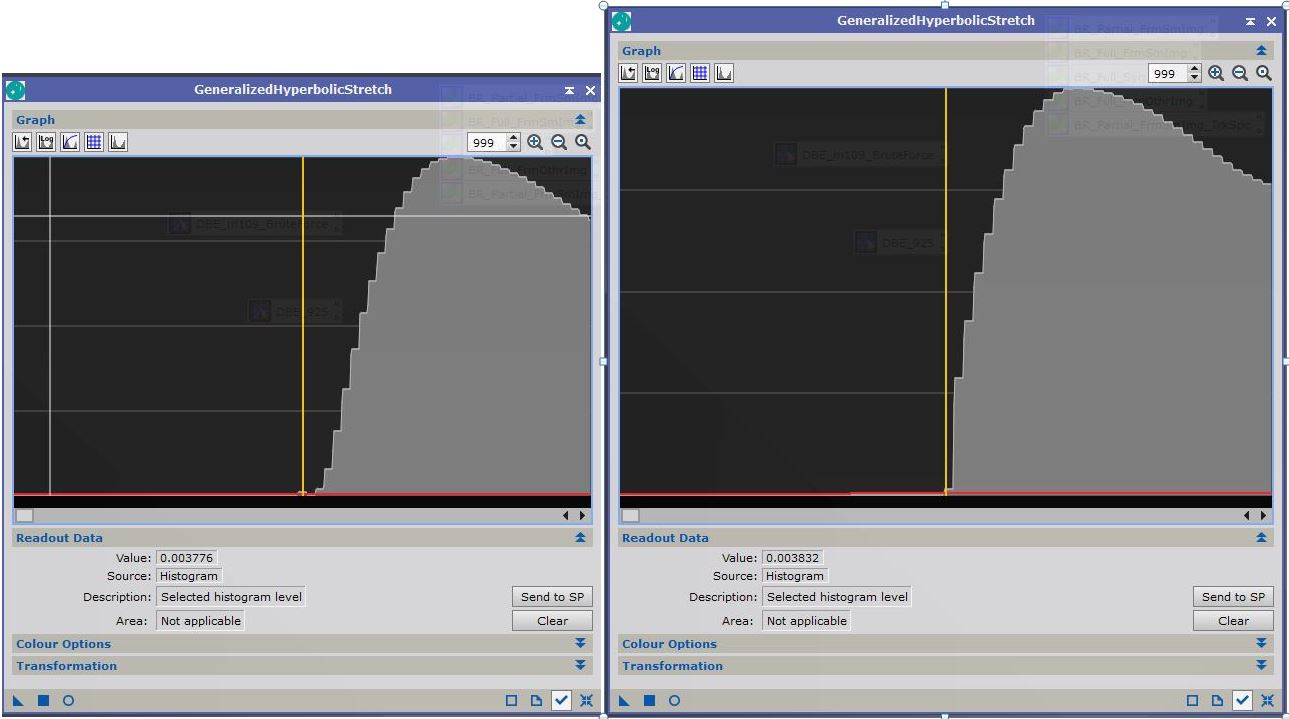1289x719 pixels.
Task: Click scroll left arrow under right graph
Action: 1247,516
